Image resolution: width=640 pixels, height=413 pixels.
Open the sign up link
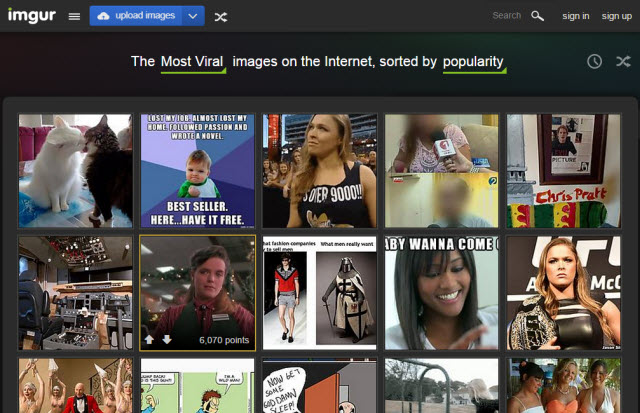coord(617,16)
